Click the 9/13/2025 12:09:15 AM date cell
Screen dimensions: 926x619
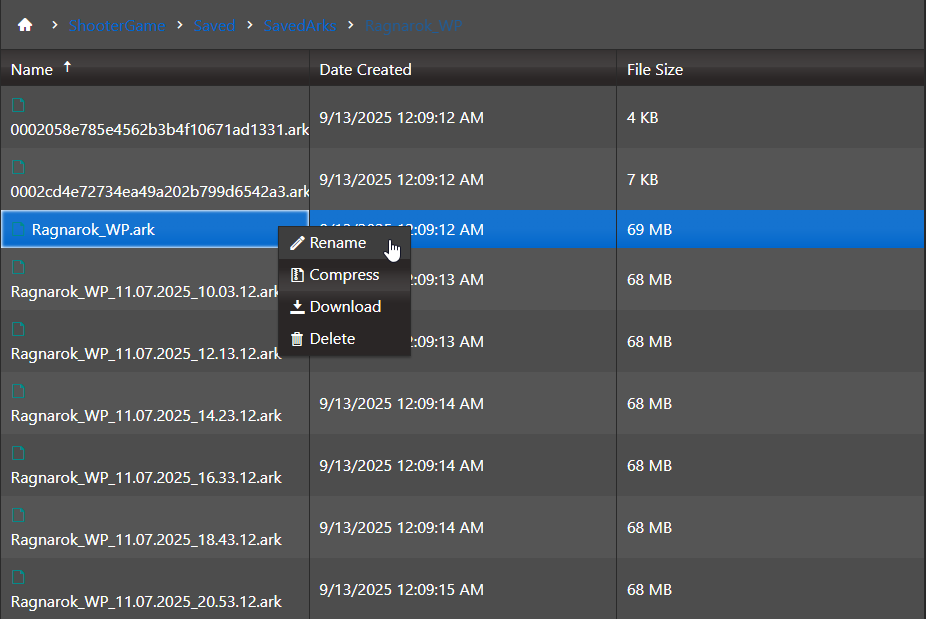click(x=462, y=589)
